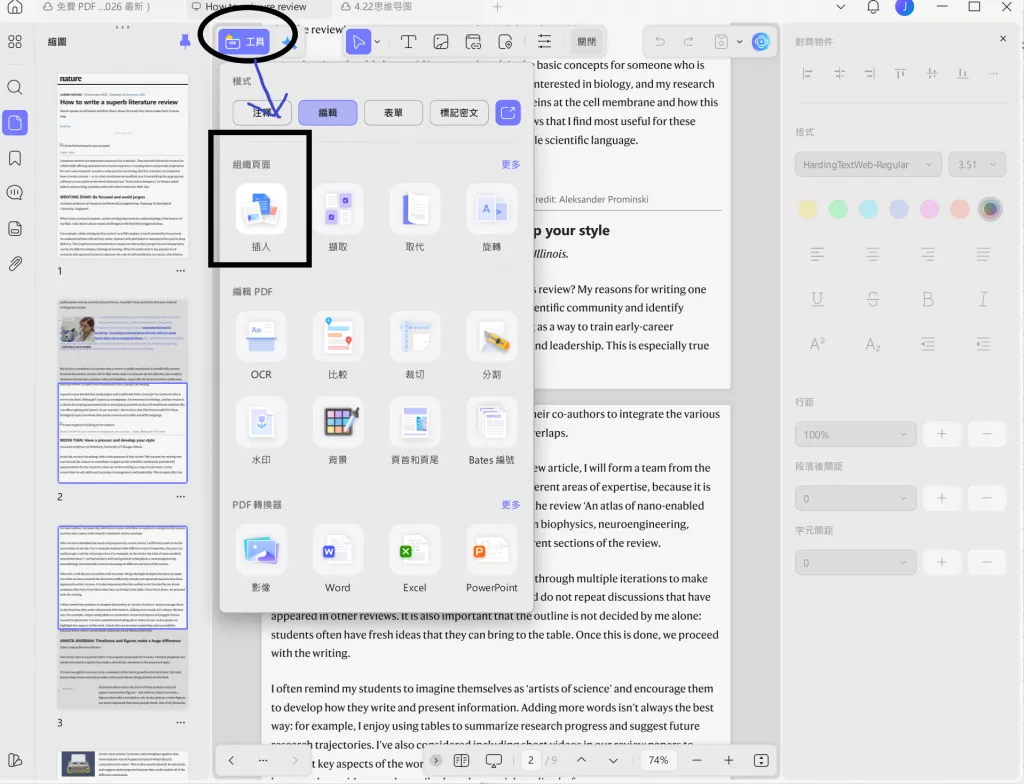The image size is (1024, 784).
Task: Open the 水印 watermark tool
Action: [260, 422]
